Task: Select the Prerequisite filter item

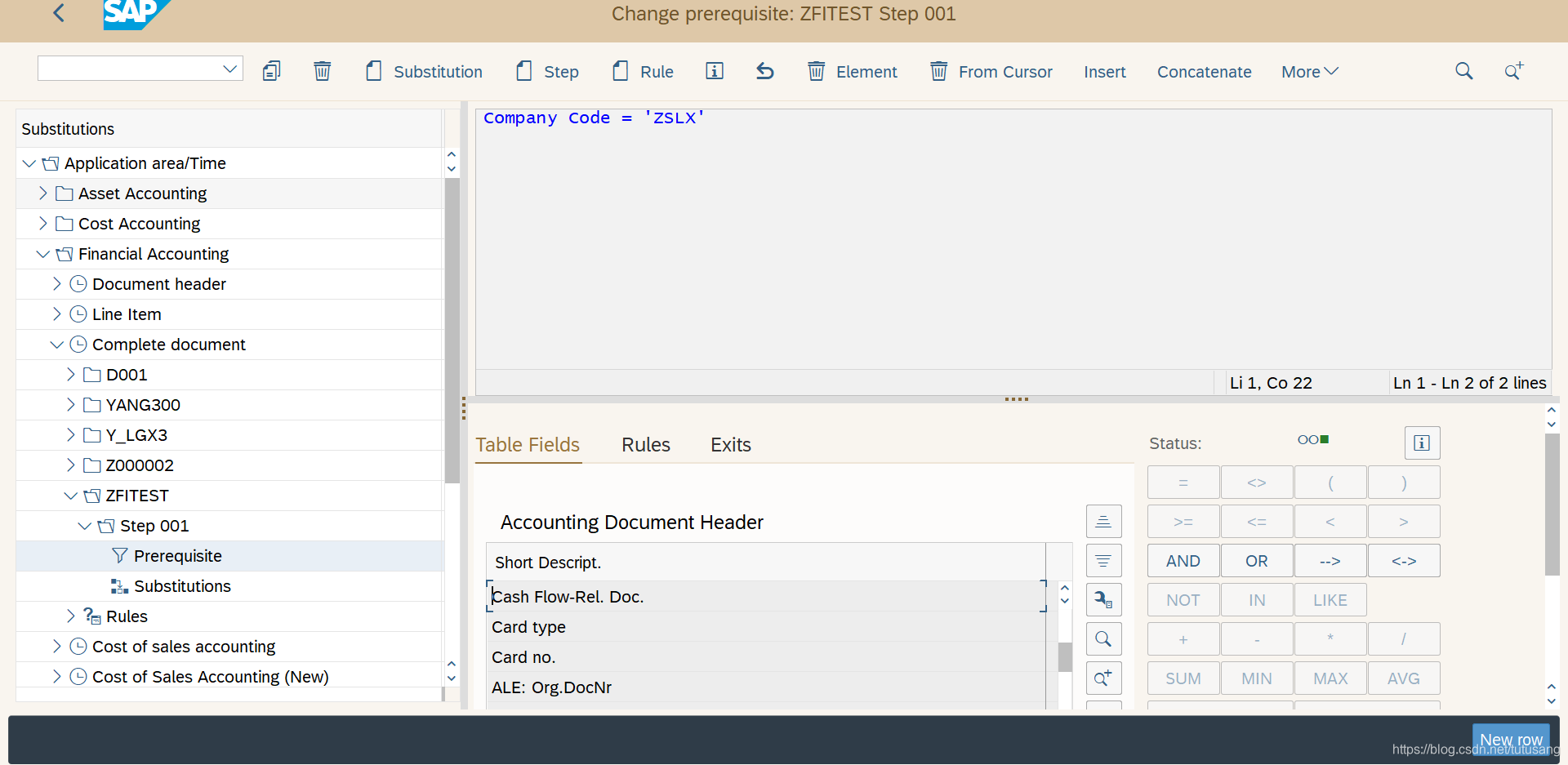Action: [178, 556]
